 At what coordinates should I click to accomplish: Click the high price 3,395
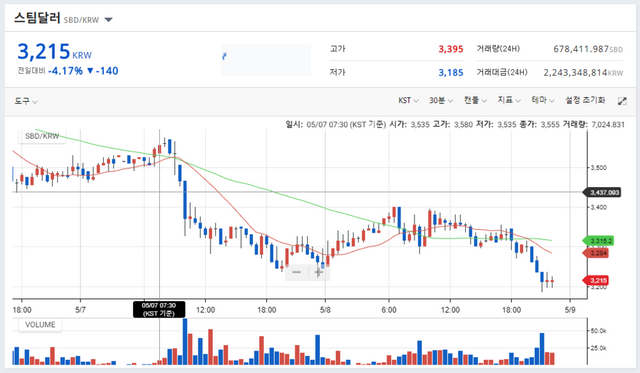point(451,49)
